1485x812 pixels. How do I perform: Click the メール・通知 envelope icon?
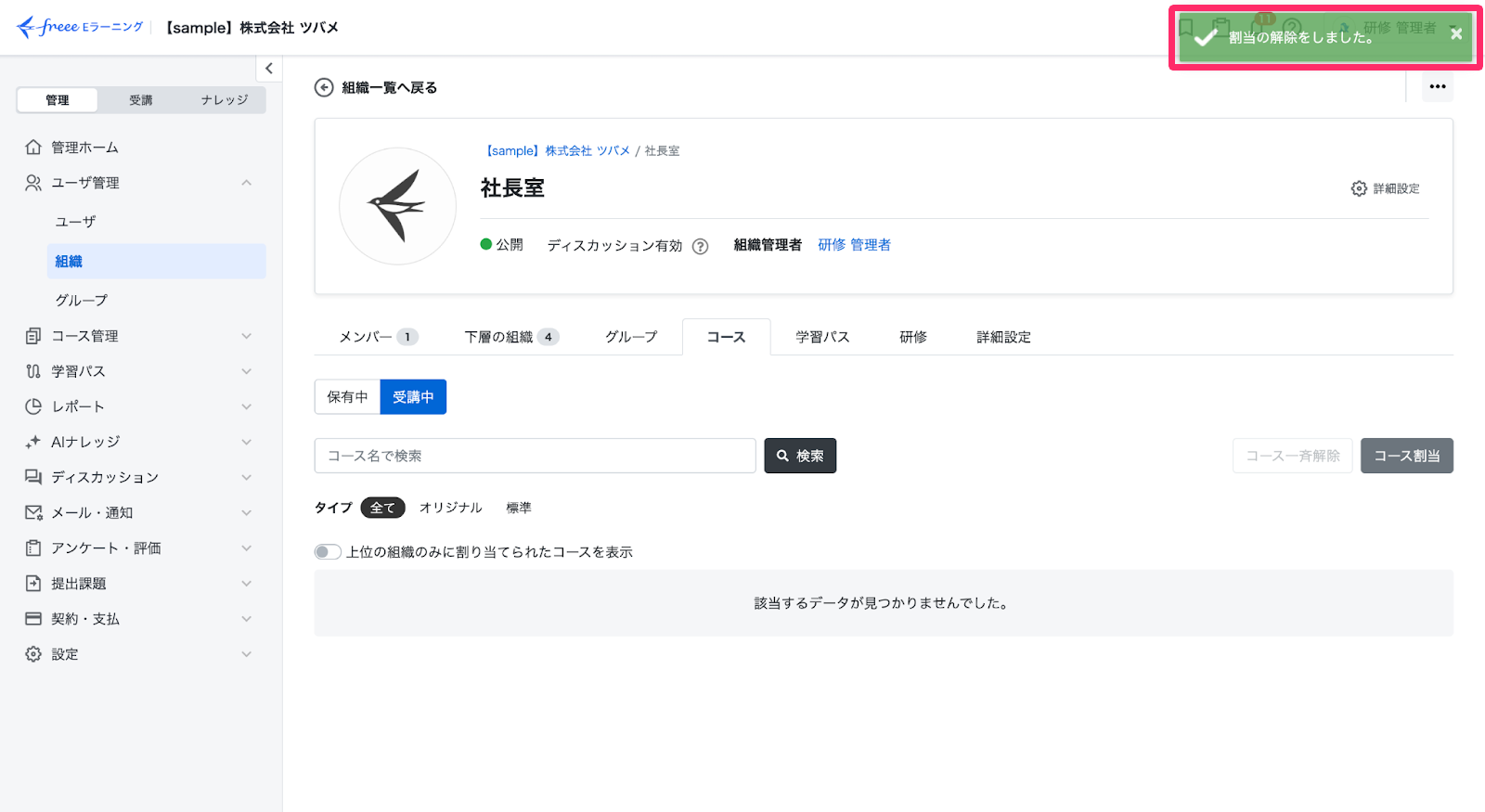[x=33, y=512]
